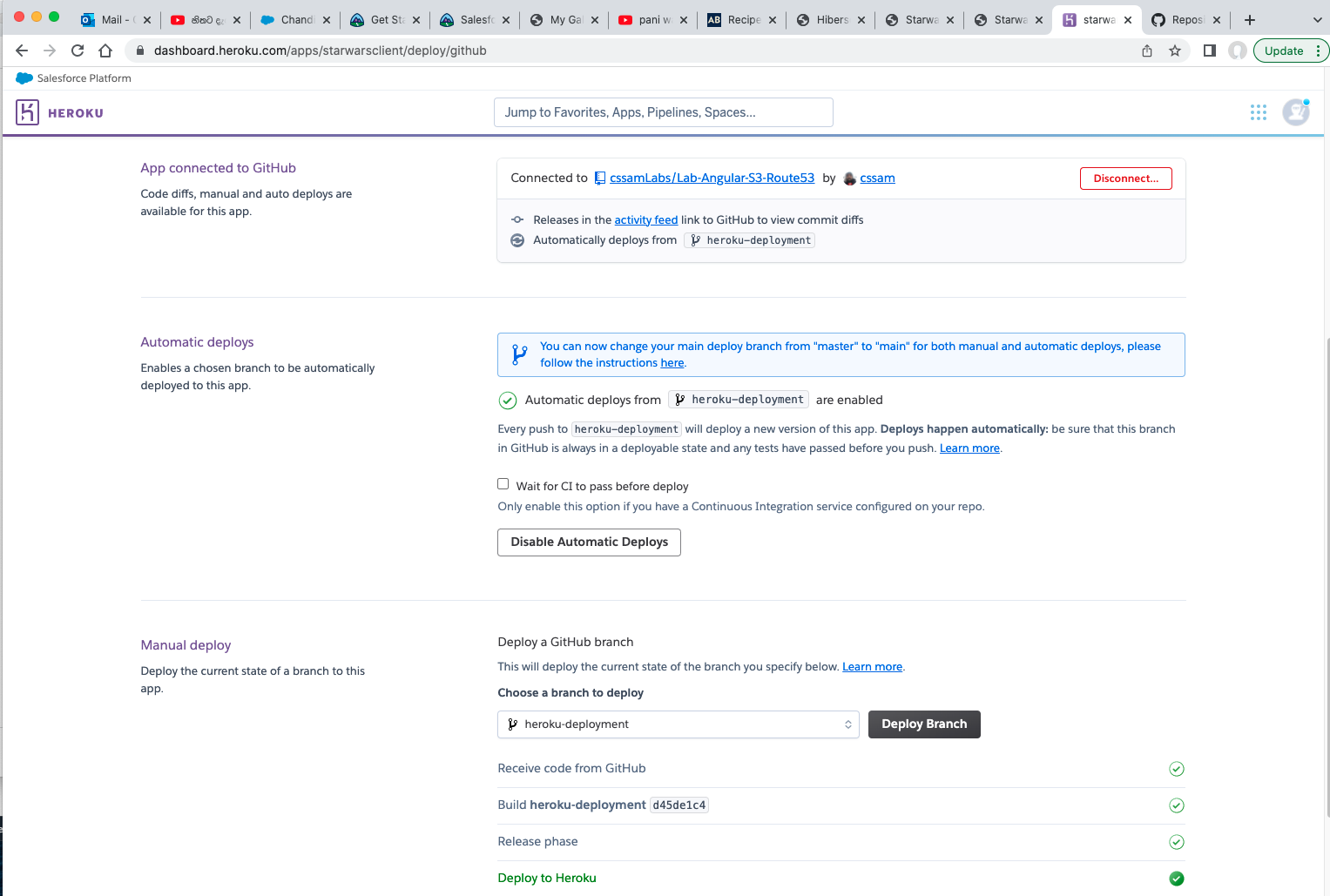Click the Automatic deploys heading
Viewport: 1330px width, 896px height.
tap(197, 342)
